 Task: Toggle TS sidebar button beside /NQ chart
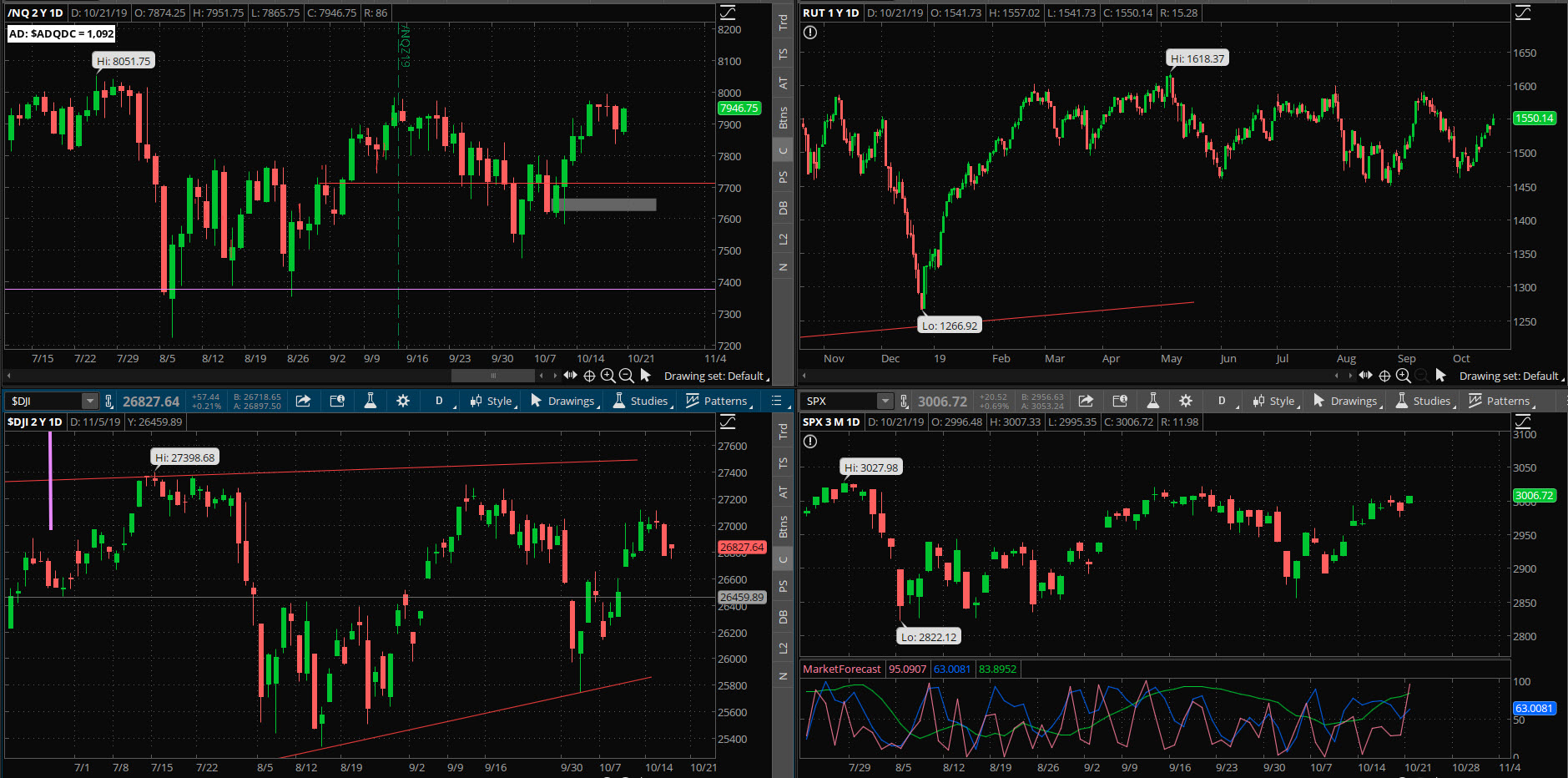[x=783, y=53]
